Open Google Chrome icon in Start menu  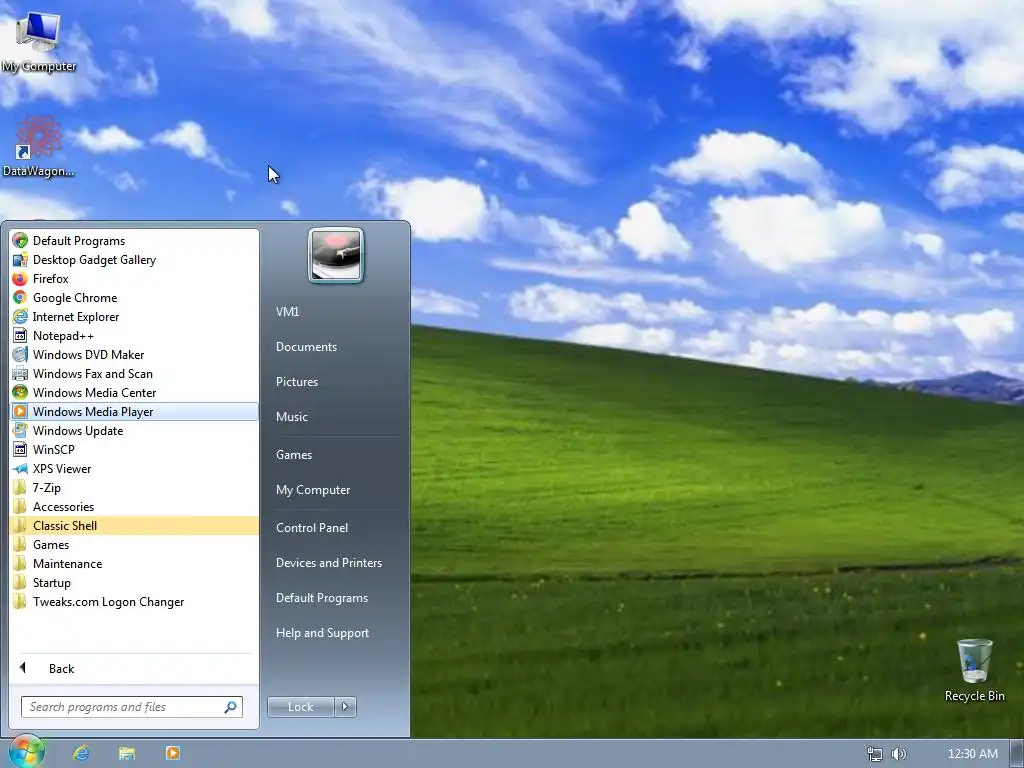click(x=20, y=298)
